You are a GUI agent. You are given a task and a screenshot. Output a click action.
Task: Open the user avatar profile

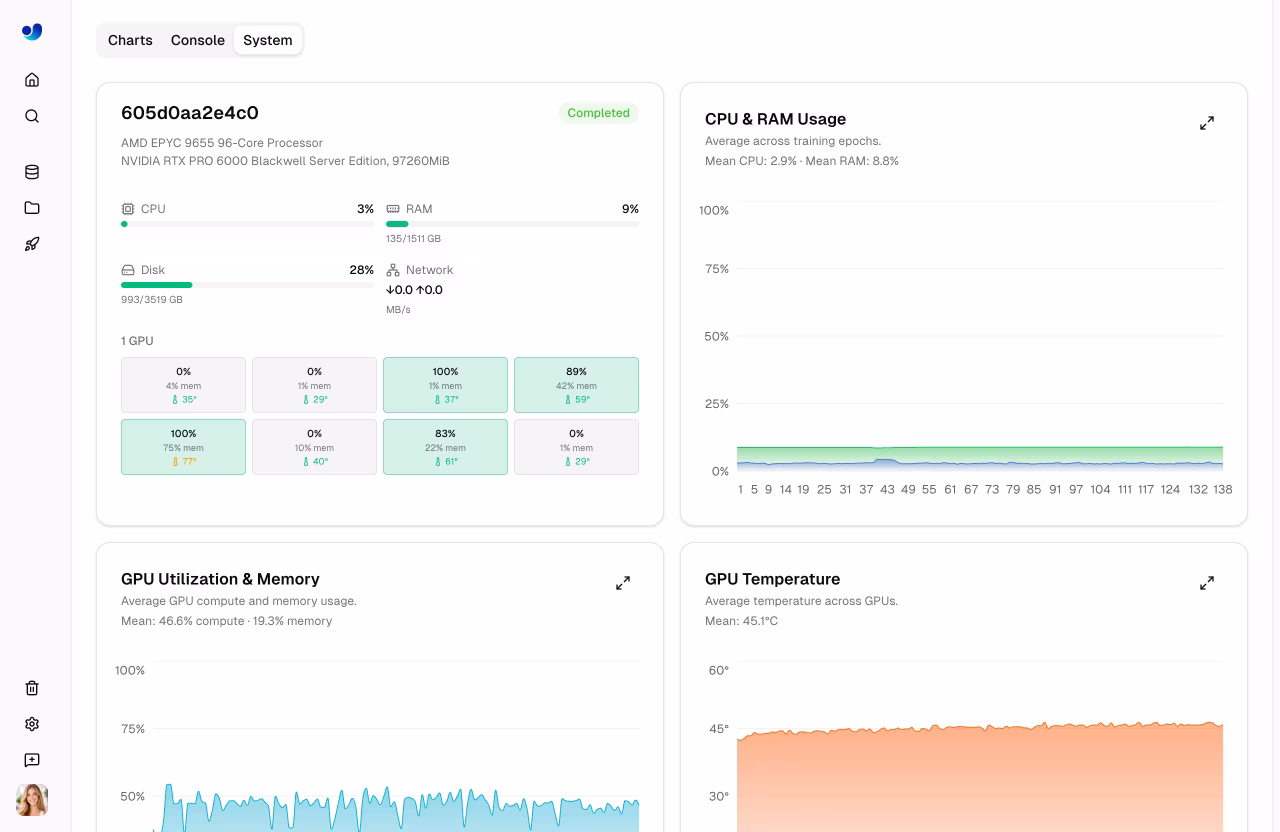[32, 800]
